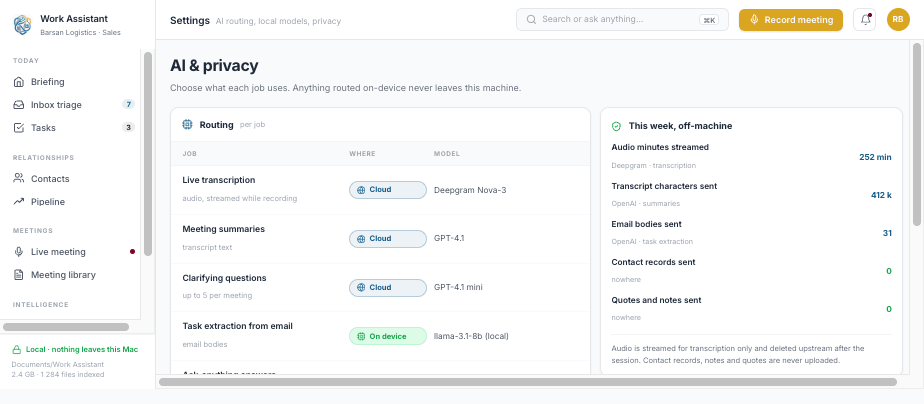924x404 pixels.
Task: Change Live transcription routing from Cloud
Action: coord(388,190)
